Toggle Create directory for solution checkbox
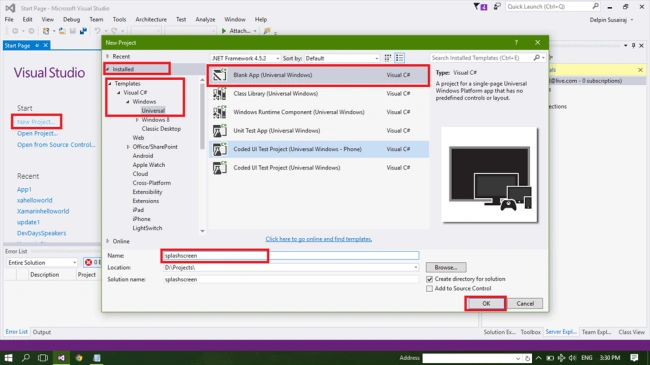This screenshot has width=650, height=365. point(429,279)
